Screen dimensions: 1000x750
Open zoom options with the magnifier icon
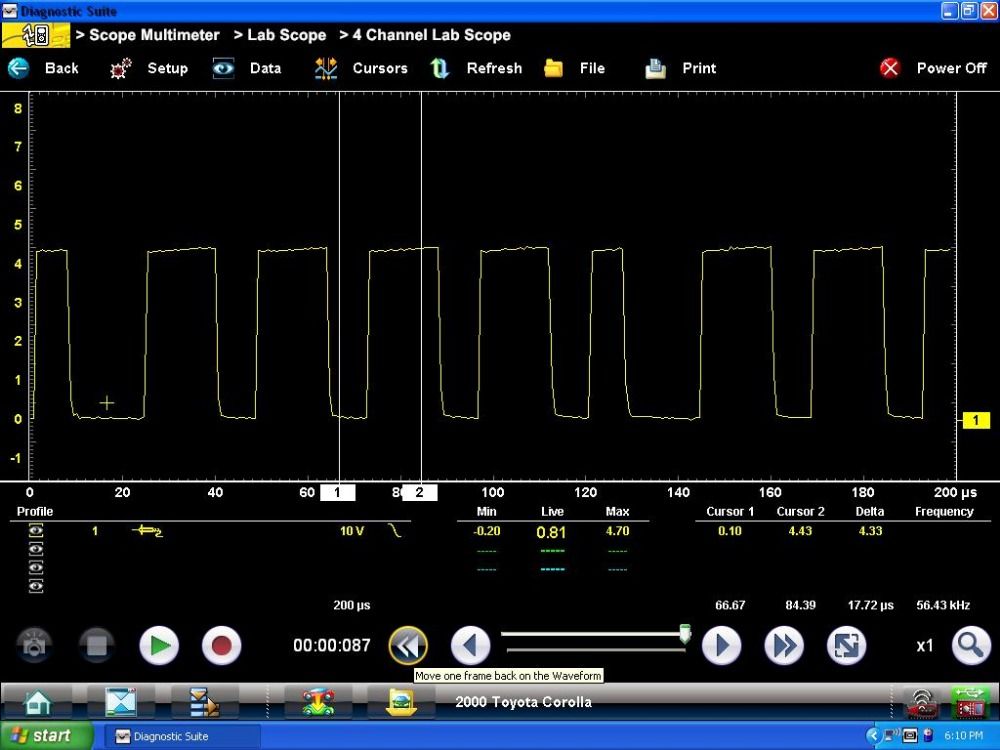click(x=969, y=645)
